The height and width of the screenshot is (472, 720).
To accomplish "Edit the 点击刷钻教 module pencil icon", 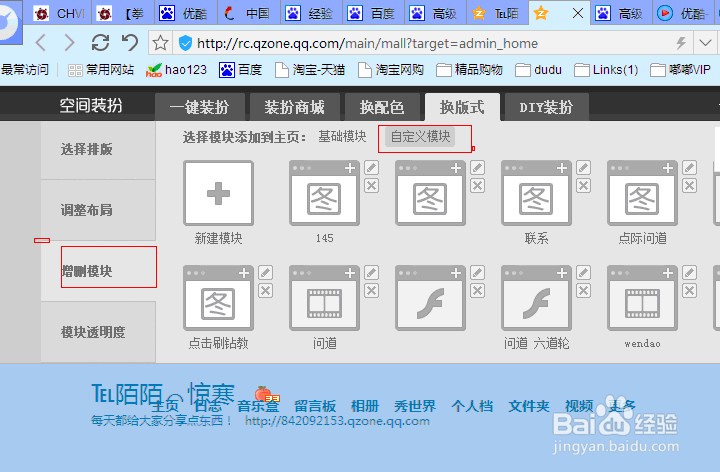I will coord(265,273).
